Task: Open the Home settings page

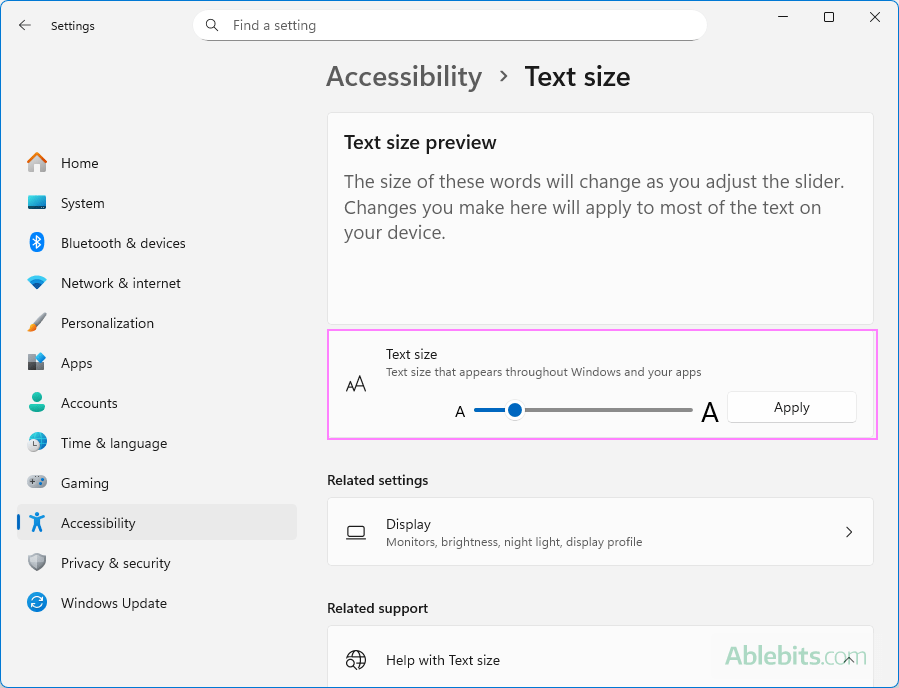Action: tap(157, 163)
